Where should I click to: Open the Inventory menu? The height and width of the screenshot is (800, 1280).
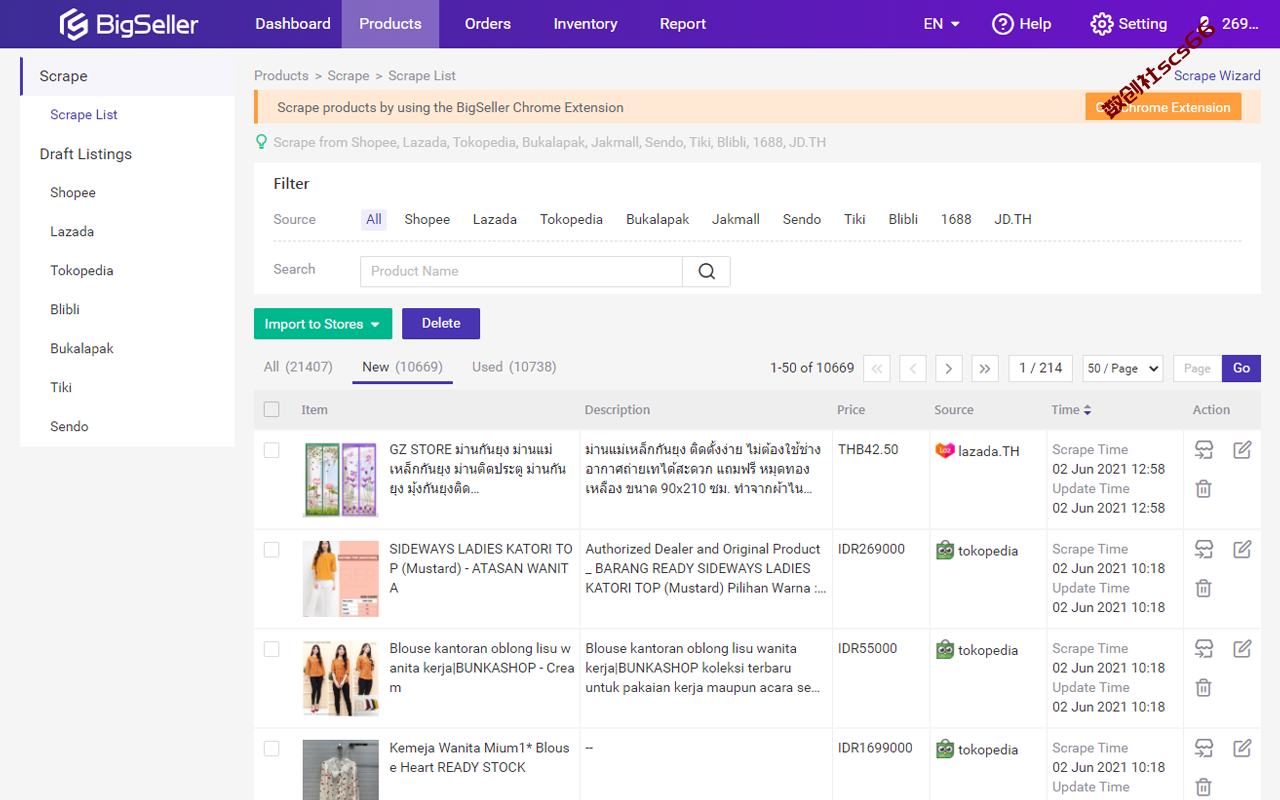[x=585, y=24]
